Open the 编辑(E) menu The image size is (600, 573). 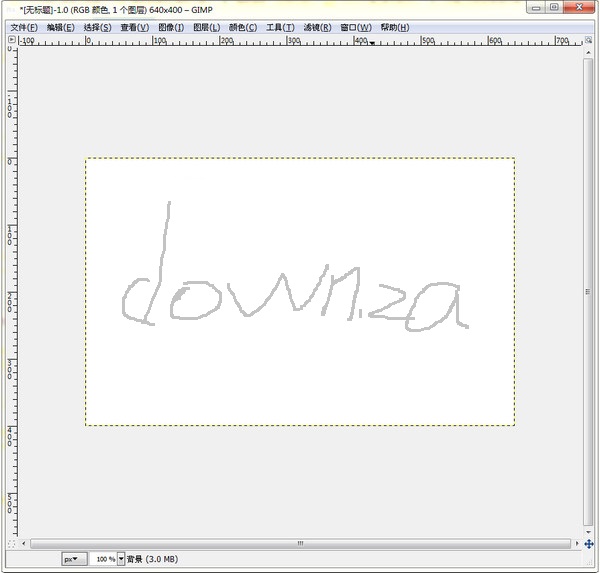point(60,27)
